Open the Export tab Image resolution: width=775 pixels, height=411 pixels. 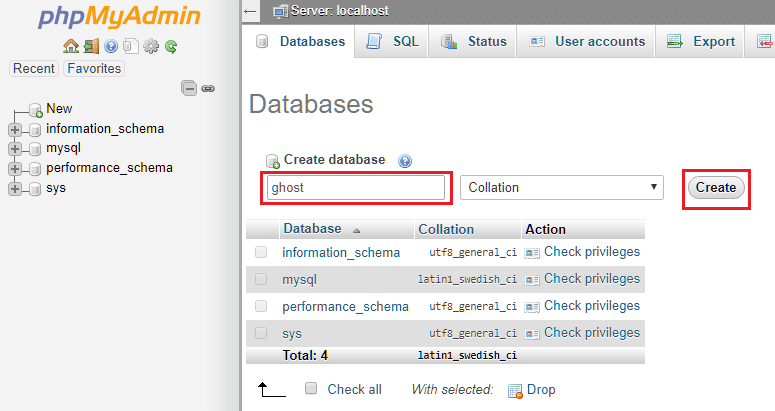701,41
